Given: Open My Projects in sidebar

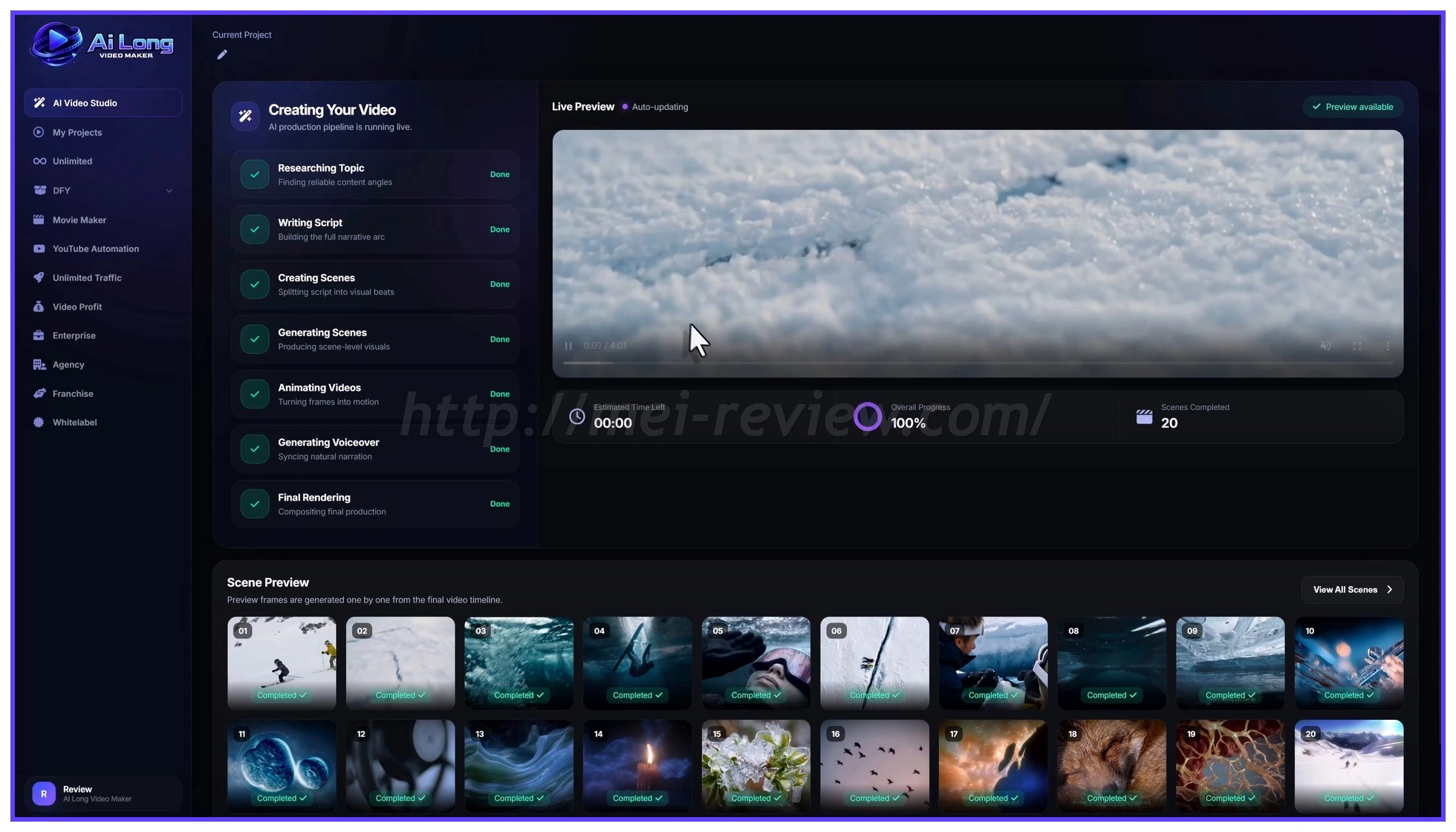Looking at the screenshot, I should (x=103, y=132).
